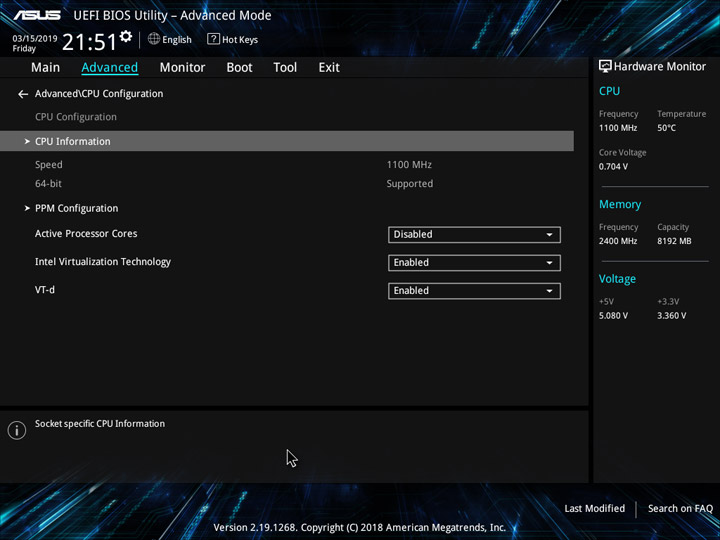Open the Tool tab
720x540 pixels.
[x=285, y=68]
